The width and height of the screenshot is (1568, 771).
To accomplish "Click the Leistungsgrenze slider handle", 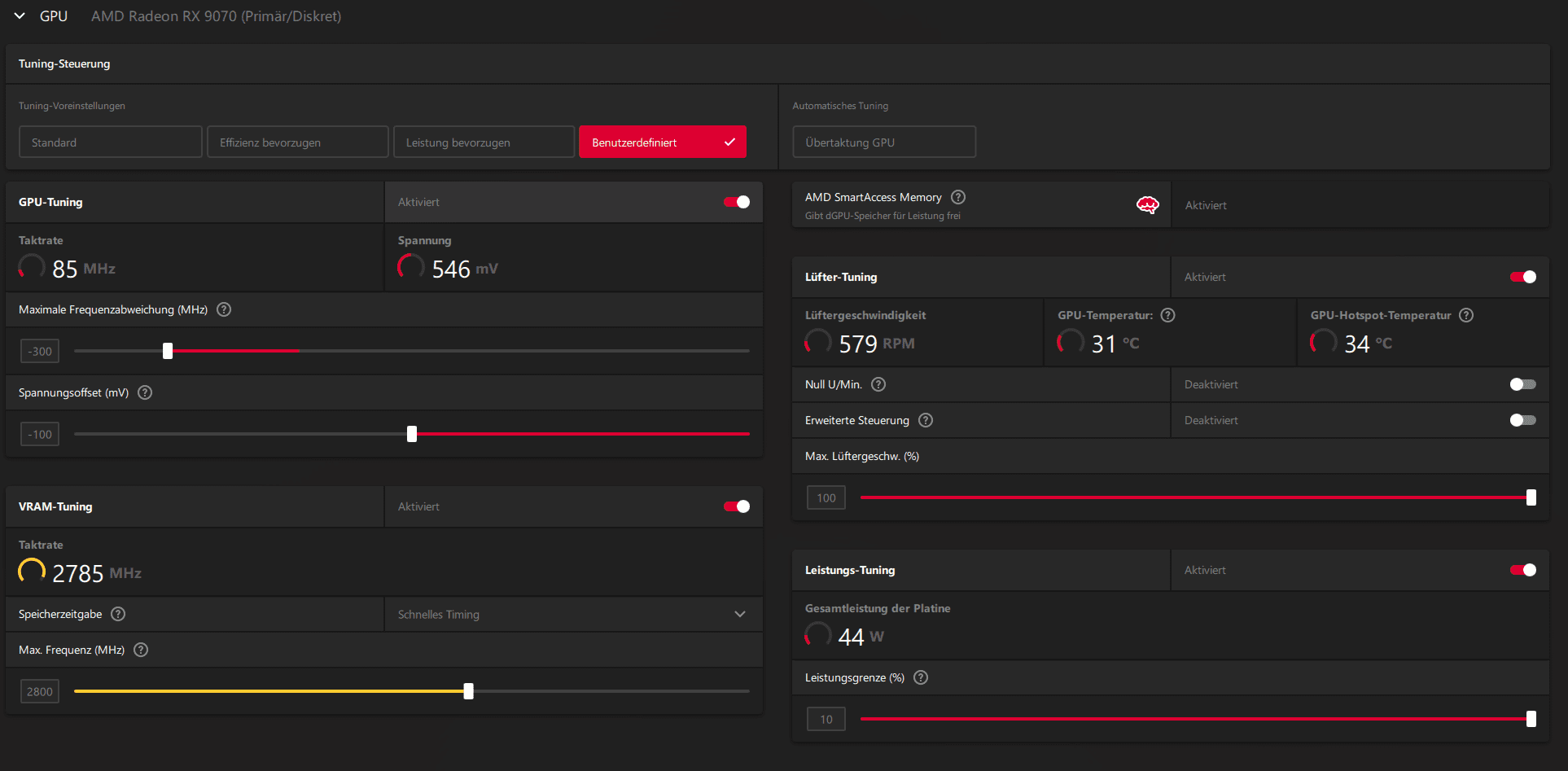I will (1531, 719).
